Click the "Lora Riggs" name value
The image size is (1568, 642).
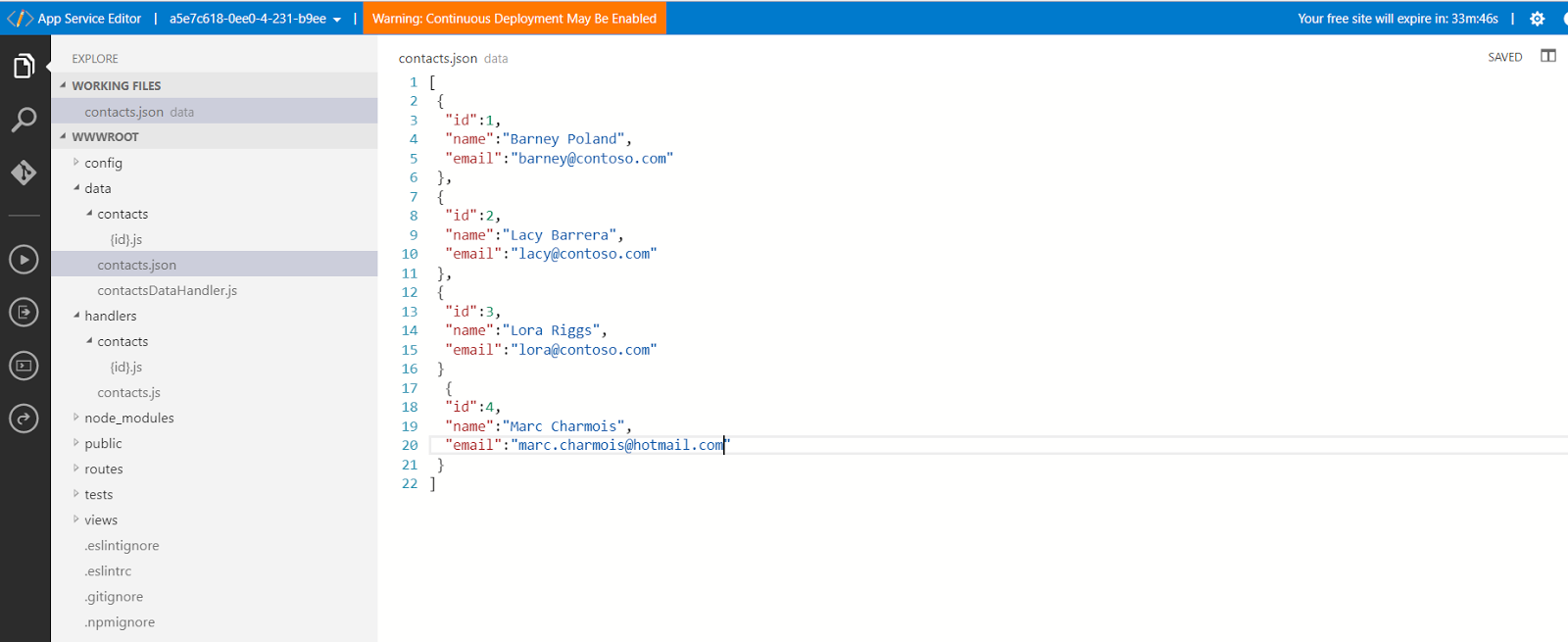tap(551, 330)
